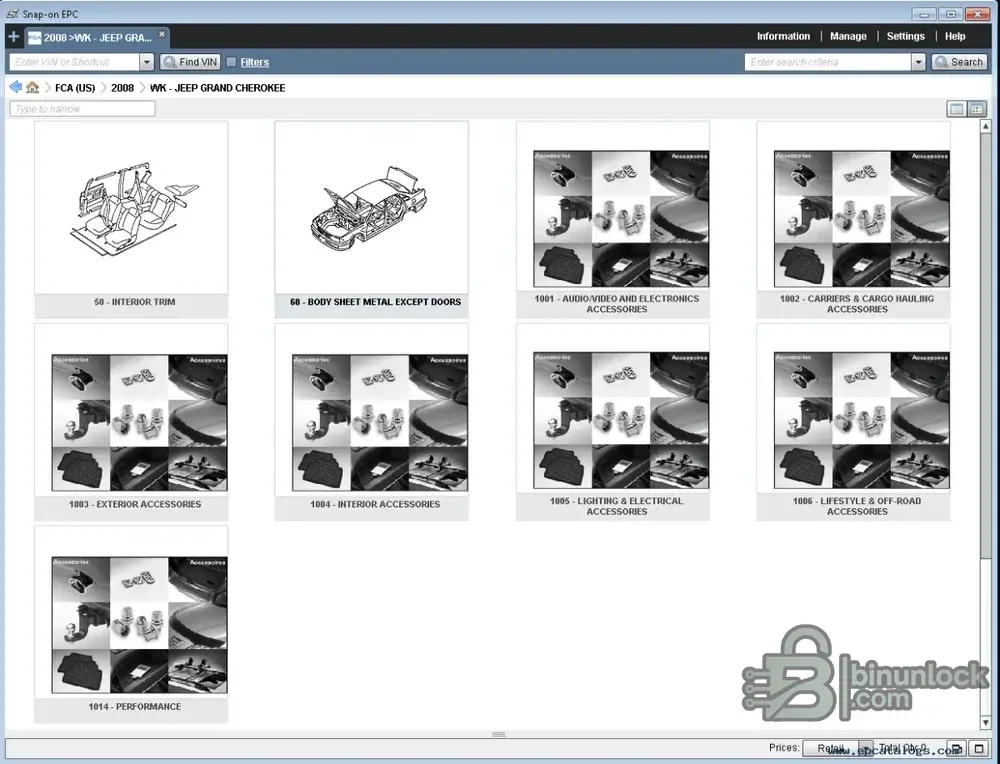Image resolution: width=1000 pixels, height=764 pixels.
Task: Focus the Type to narrow field
Action: tap(82, 109)
